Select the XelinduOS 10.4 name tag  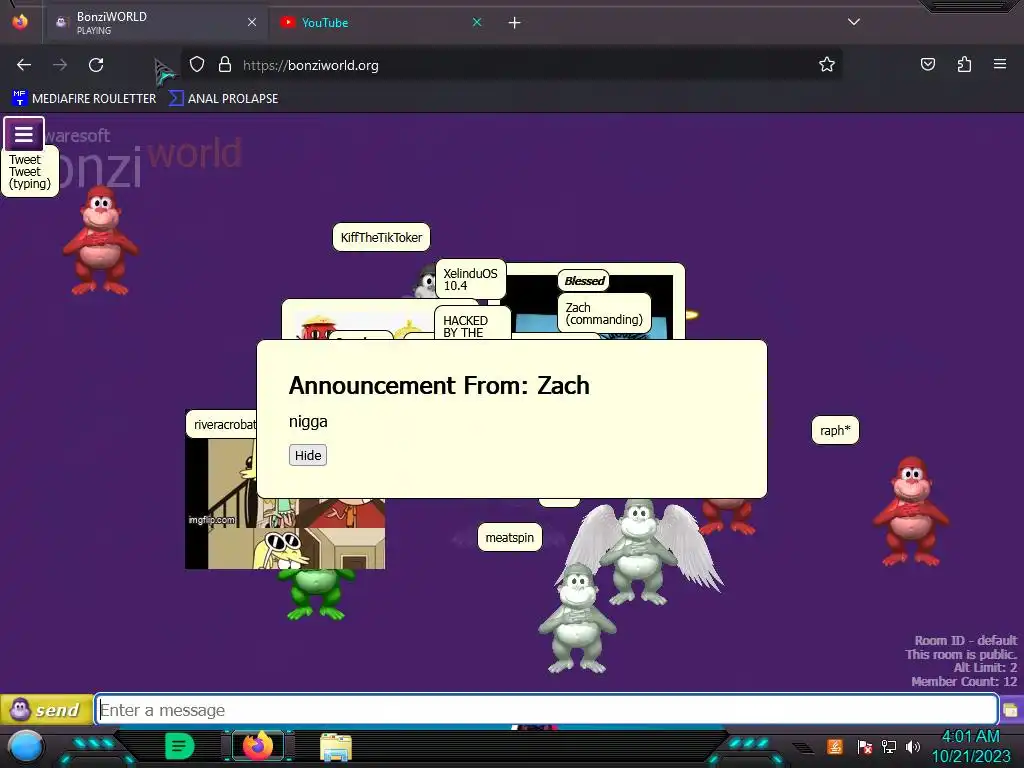click(x=470, y=280)
